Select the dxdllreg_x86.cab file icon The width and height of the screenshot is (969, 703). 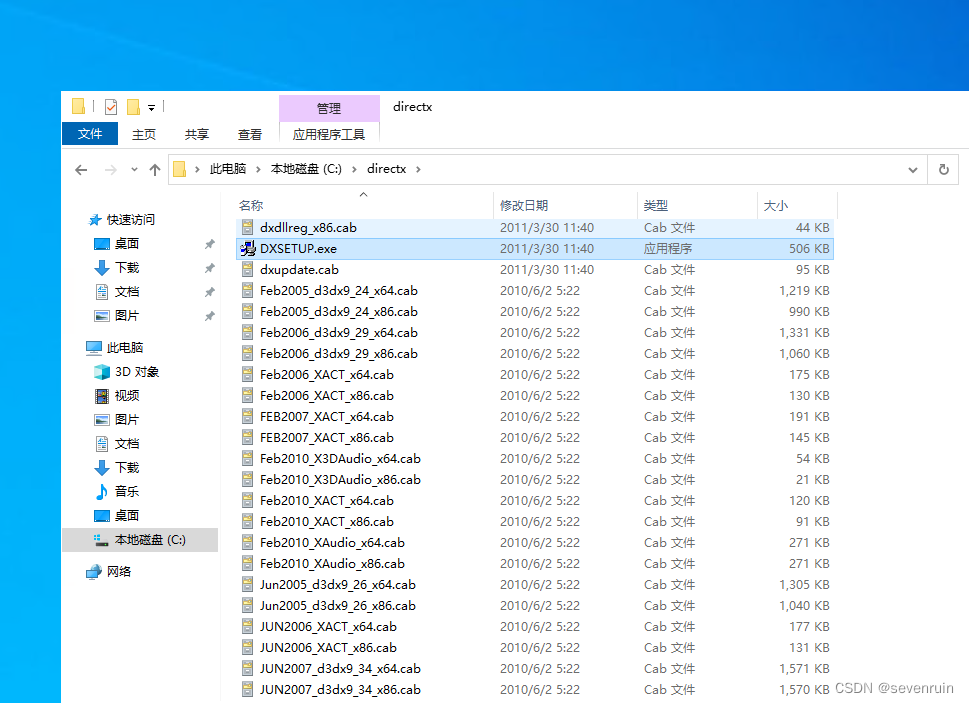pos(248,228)
